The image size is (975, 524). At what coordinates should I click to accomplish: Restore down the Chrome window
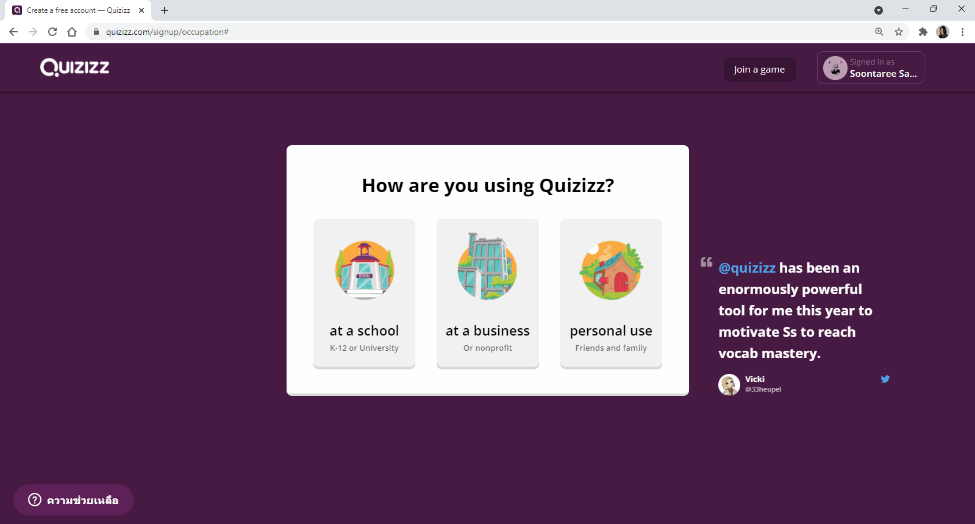pyautogui.click(x=933, y=9)
